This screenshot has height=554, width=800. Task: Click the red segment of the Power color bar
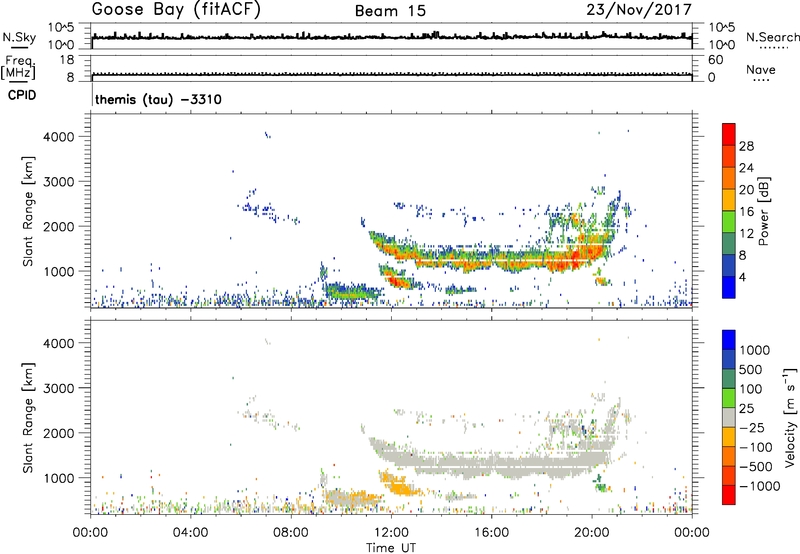[x=729, y=135]
